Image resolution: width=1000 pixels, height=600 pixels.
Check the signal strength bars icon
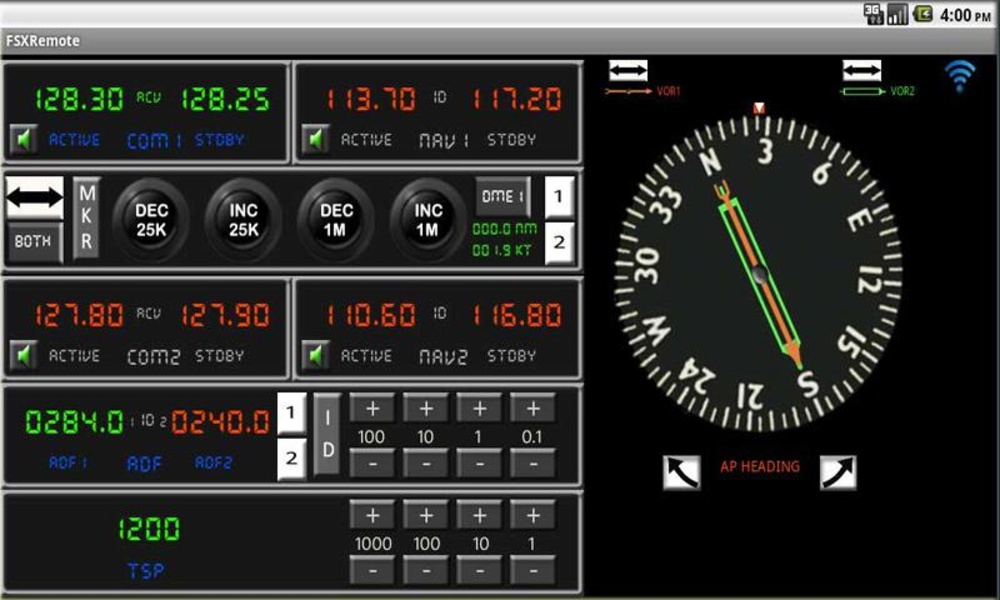point(897,14)
